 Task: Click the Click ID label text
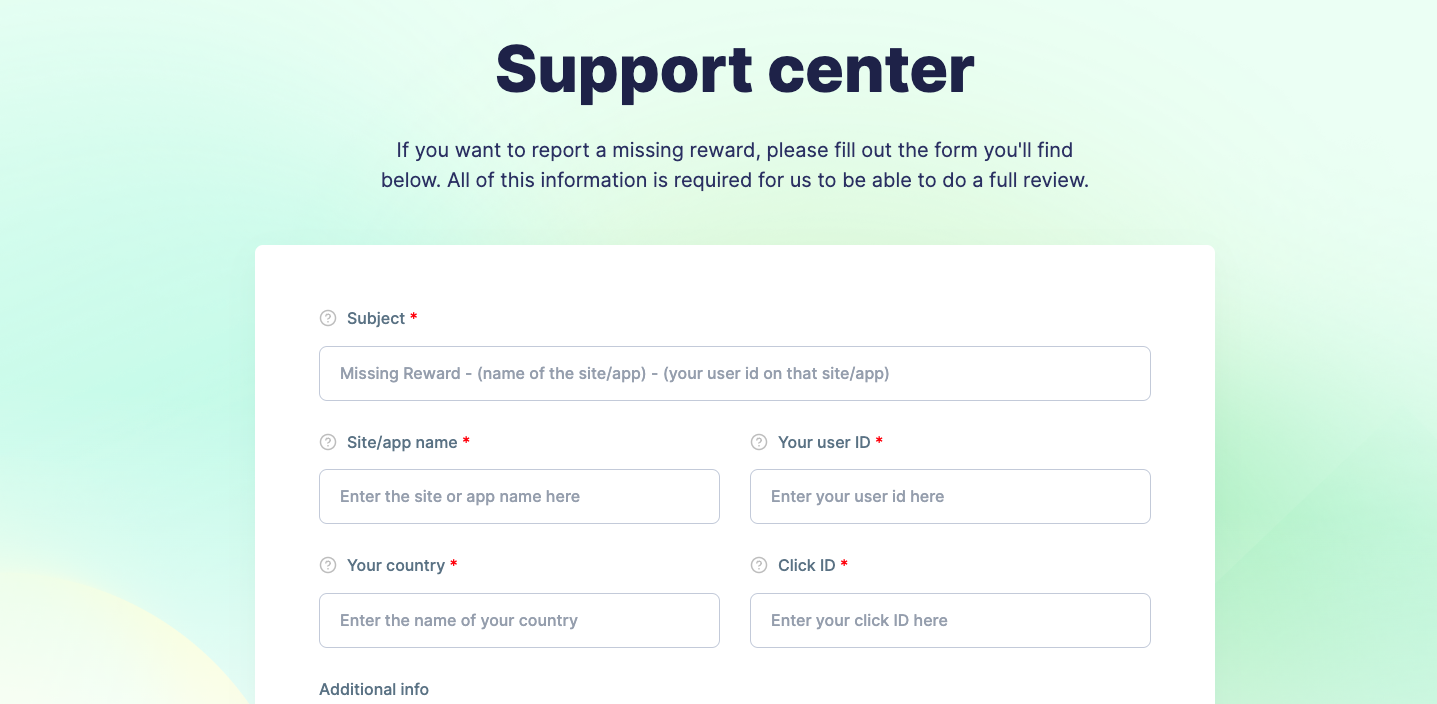click(807, 565)
